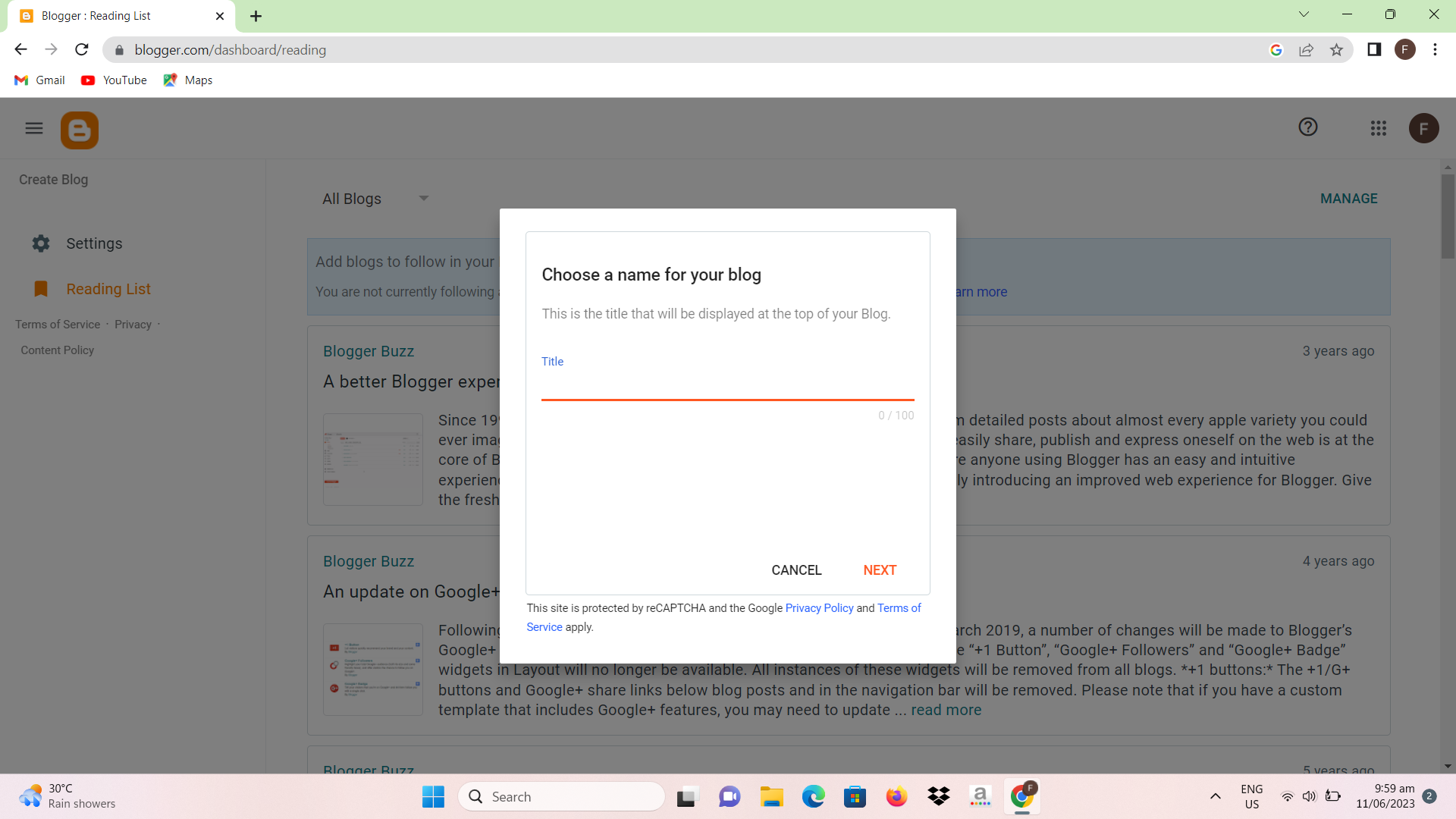This screenshot has width=1456, height=819.
Task: Open Microsoft Edge from taskbar
Action: (813, 797)
